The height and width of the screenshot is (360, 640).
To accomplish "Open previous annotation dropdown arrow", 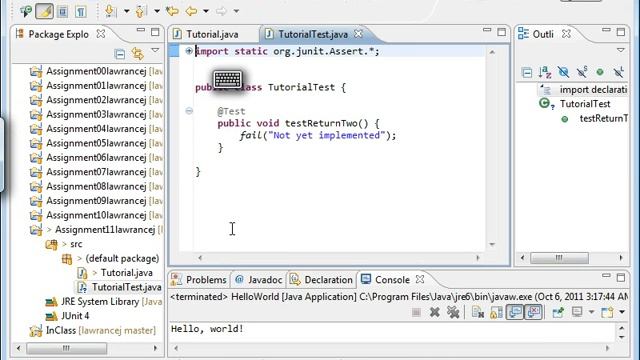I will pos(157,11).
